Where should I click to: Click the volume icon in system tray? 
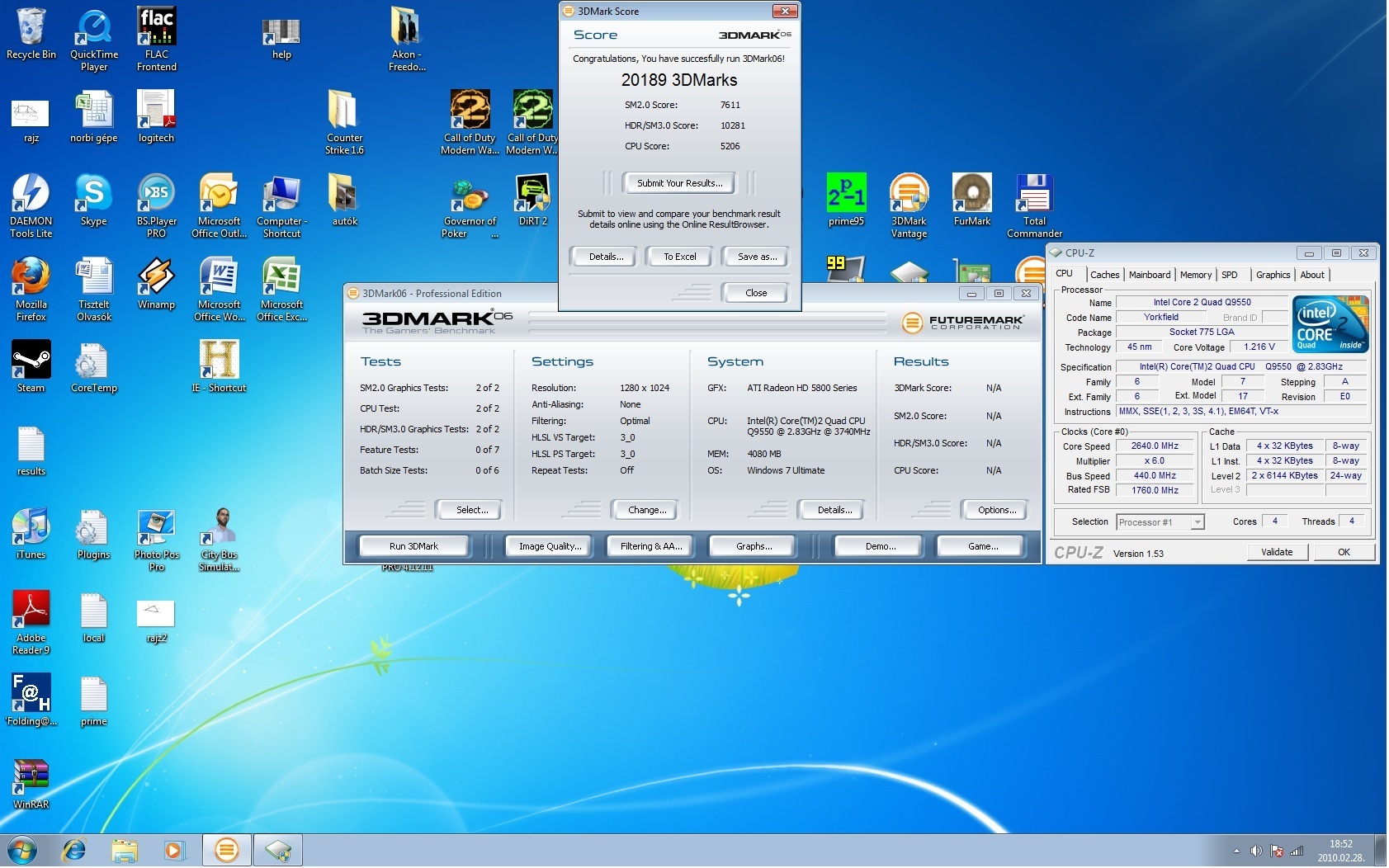pos(1255,851)
